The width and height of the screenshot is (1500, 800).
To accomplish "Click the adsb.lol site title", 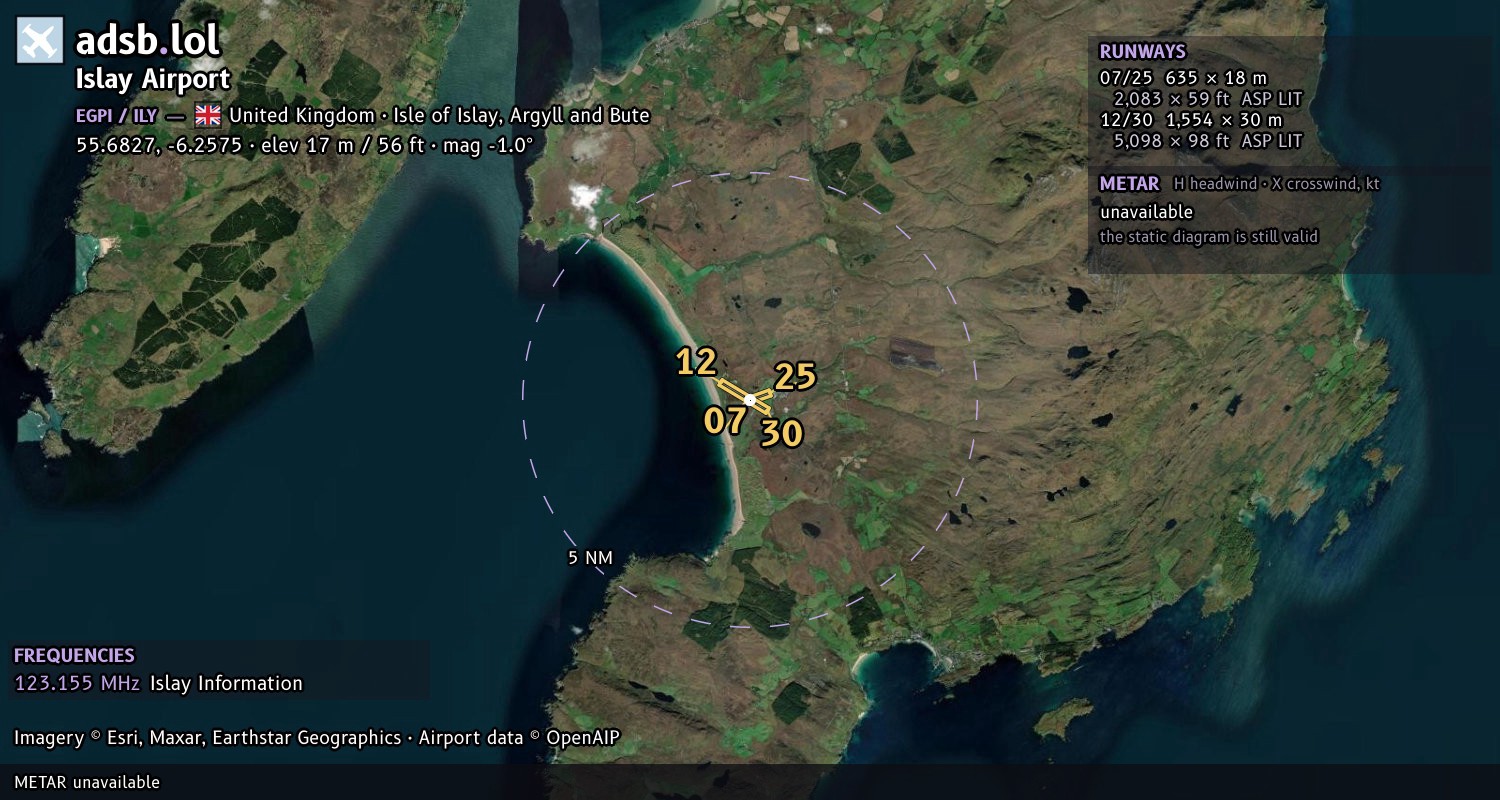I will pyautogui.click(x=148, y=40).
